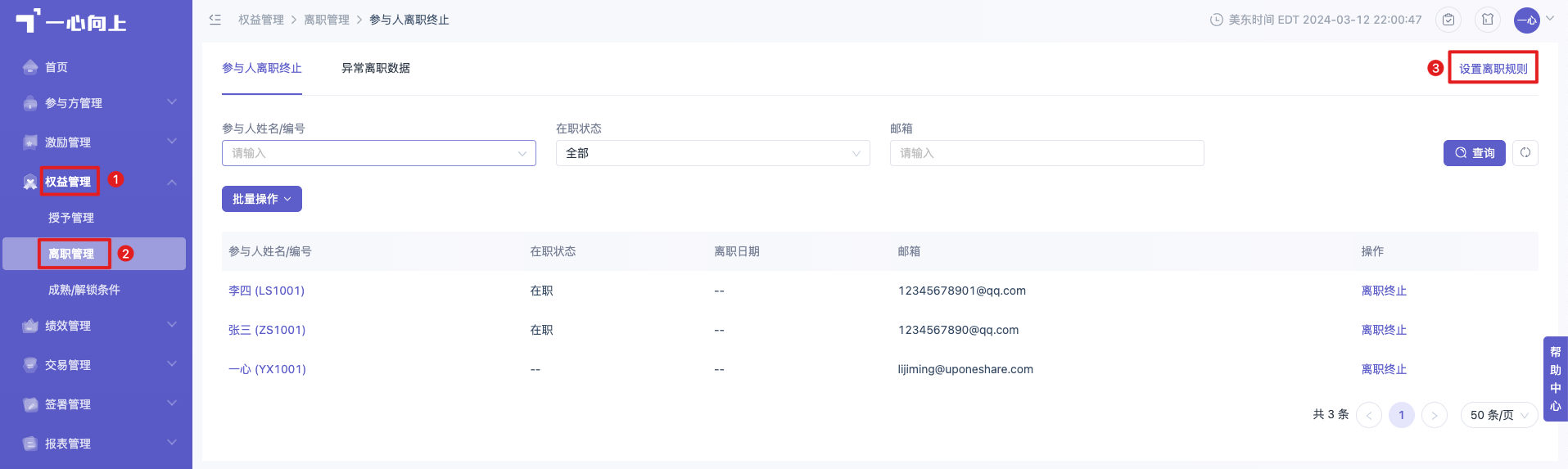
Task: Click the 报表管理 sidebar icon
Action: tap(30, 444)
